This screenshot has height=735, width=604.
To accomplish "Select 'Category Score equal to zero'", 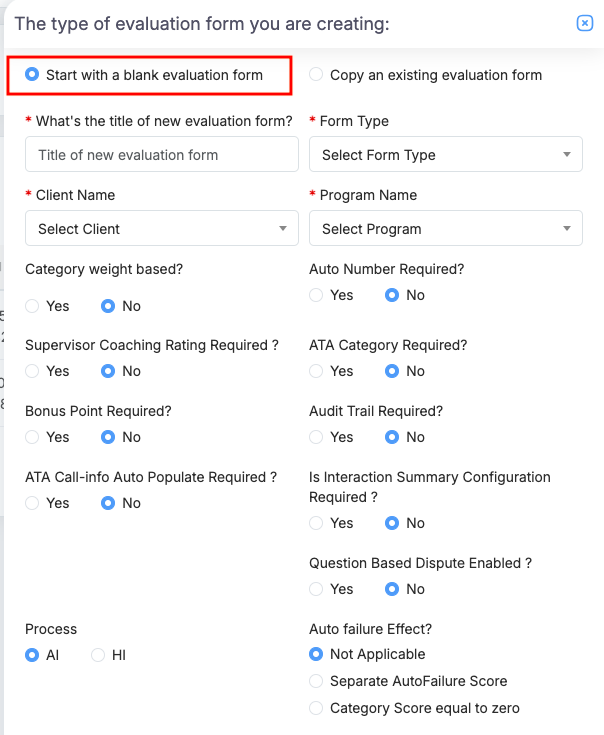I will [317, 708].
